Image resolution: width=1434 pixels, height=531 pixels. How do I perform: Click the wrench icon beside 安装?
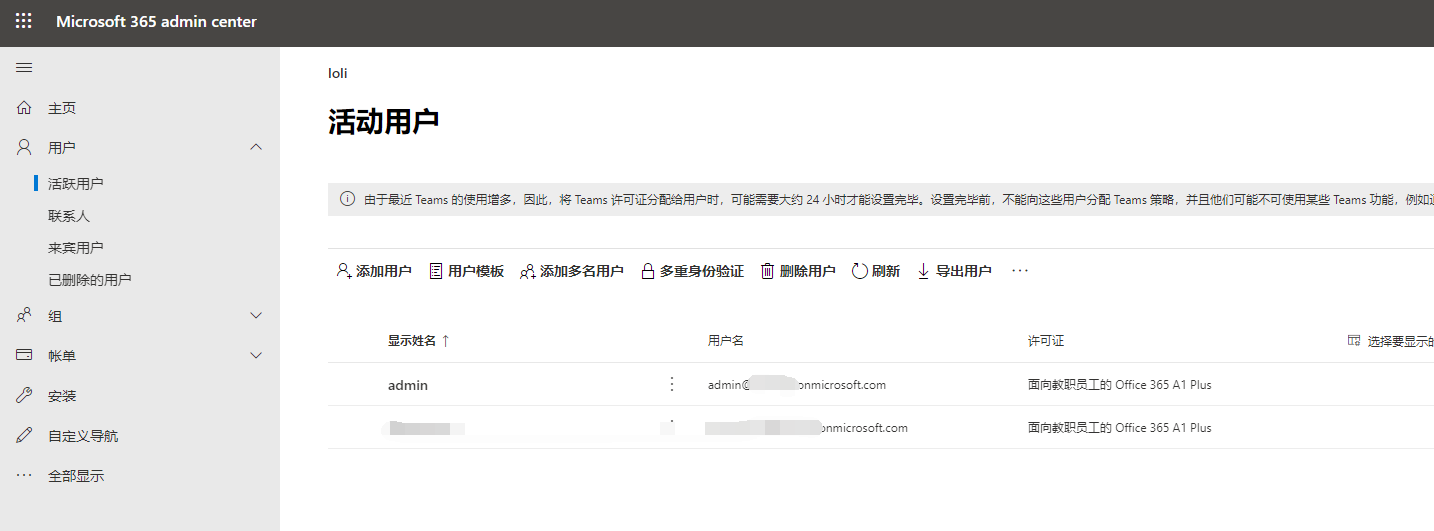click(25, 396)
